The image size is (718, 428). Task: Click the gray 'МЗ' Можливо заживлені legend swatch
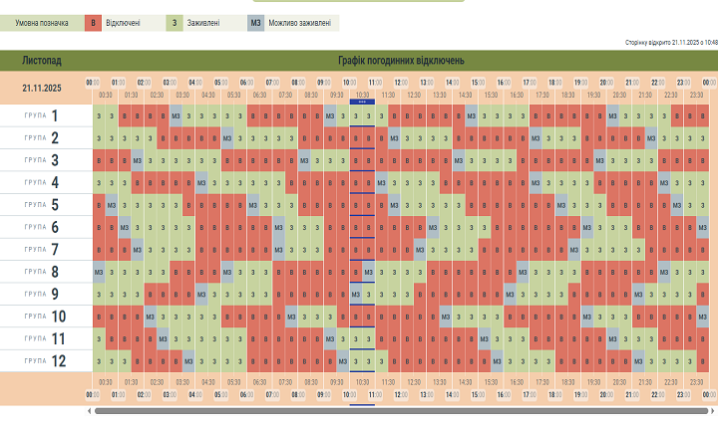pyautogui.click(x=257, y=21)
